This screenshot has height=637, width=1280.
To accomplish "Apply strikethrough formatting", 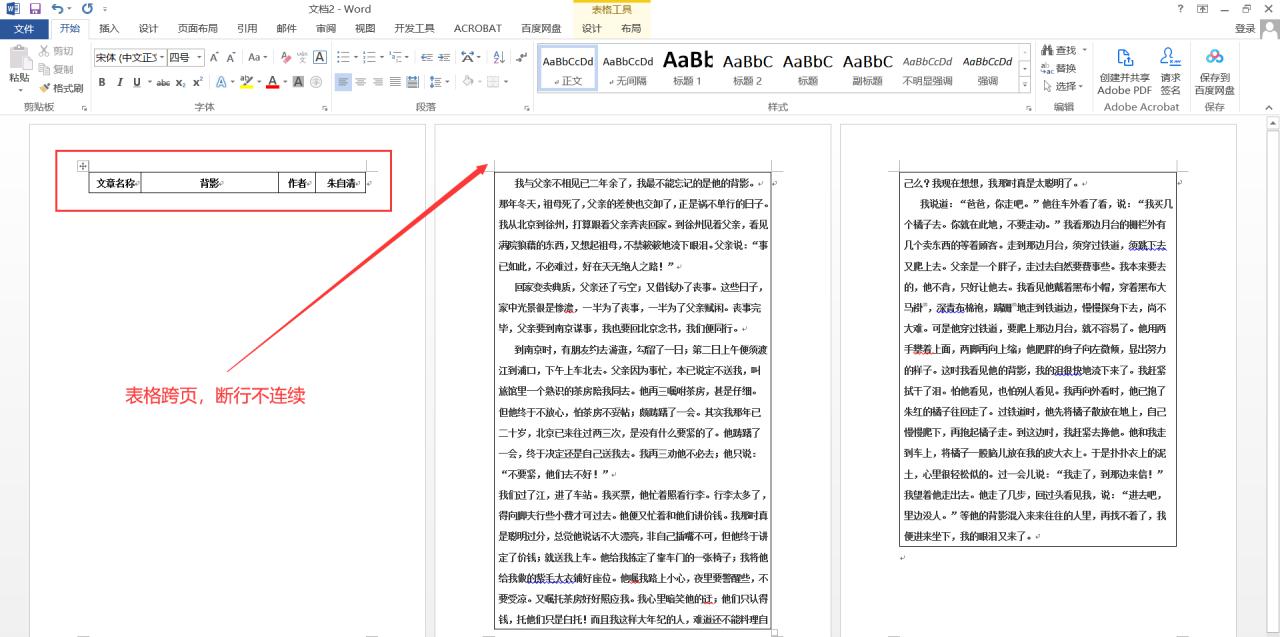I will 163,82.
